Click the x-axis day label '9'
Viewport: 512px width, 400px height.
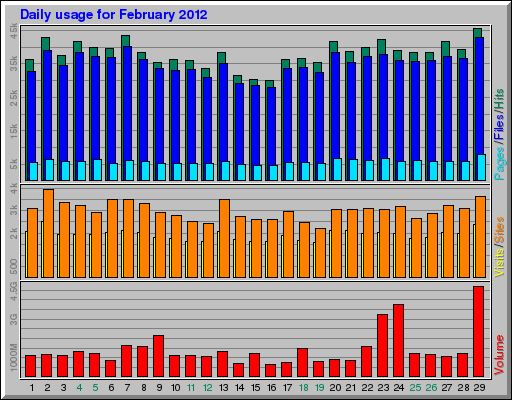tap(159, 388)
